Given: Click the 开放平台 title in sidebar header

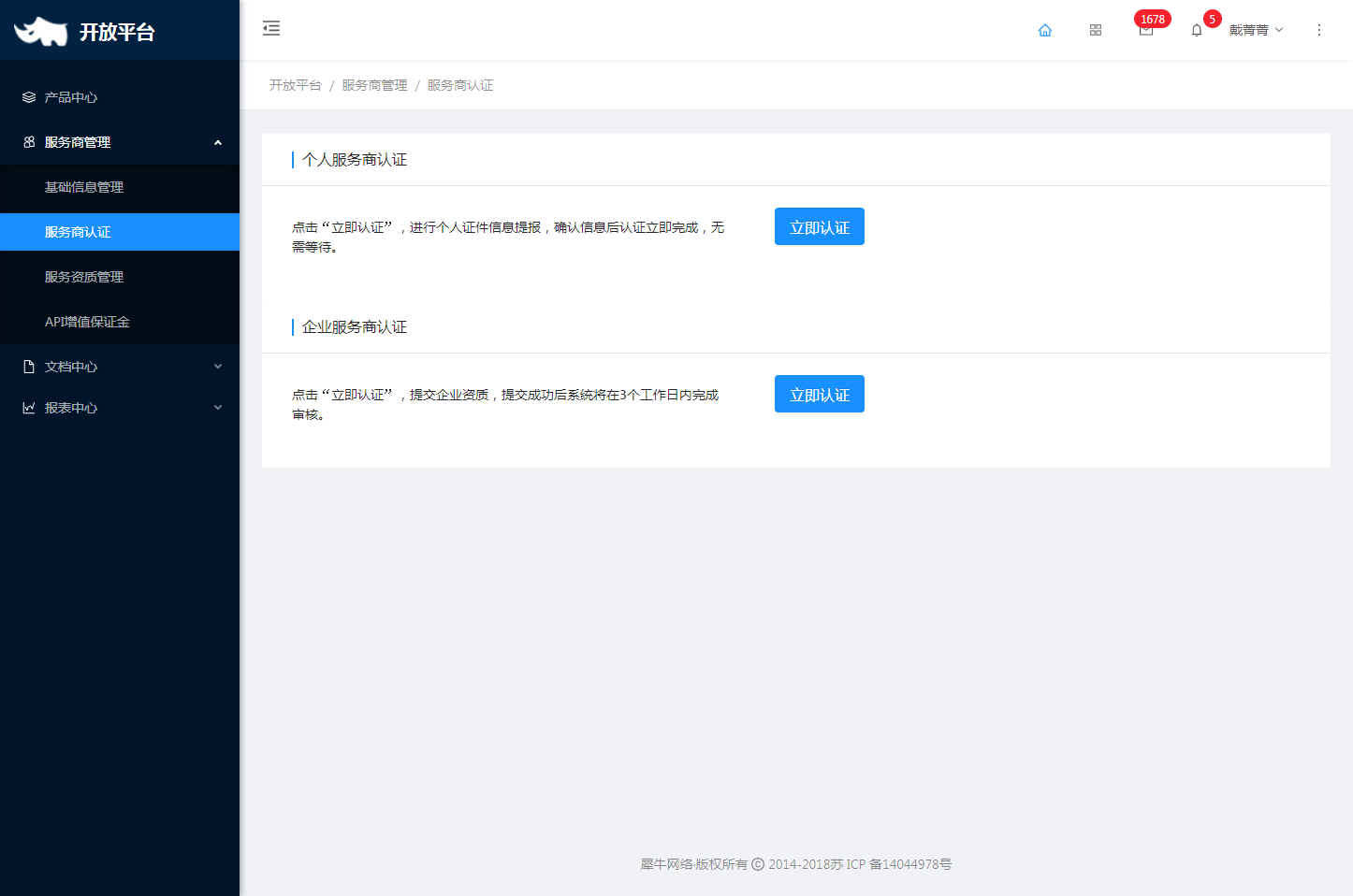Looking at the screenshot, I should pos(117,32).
